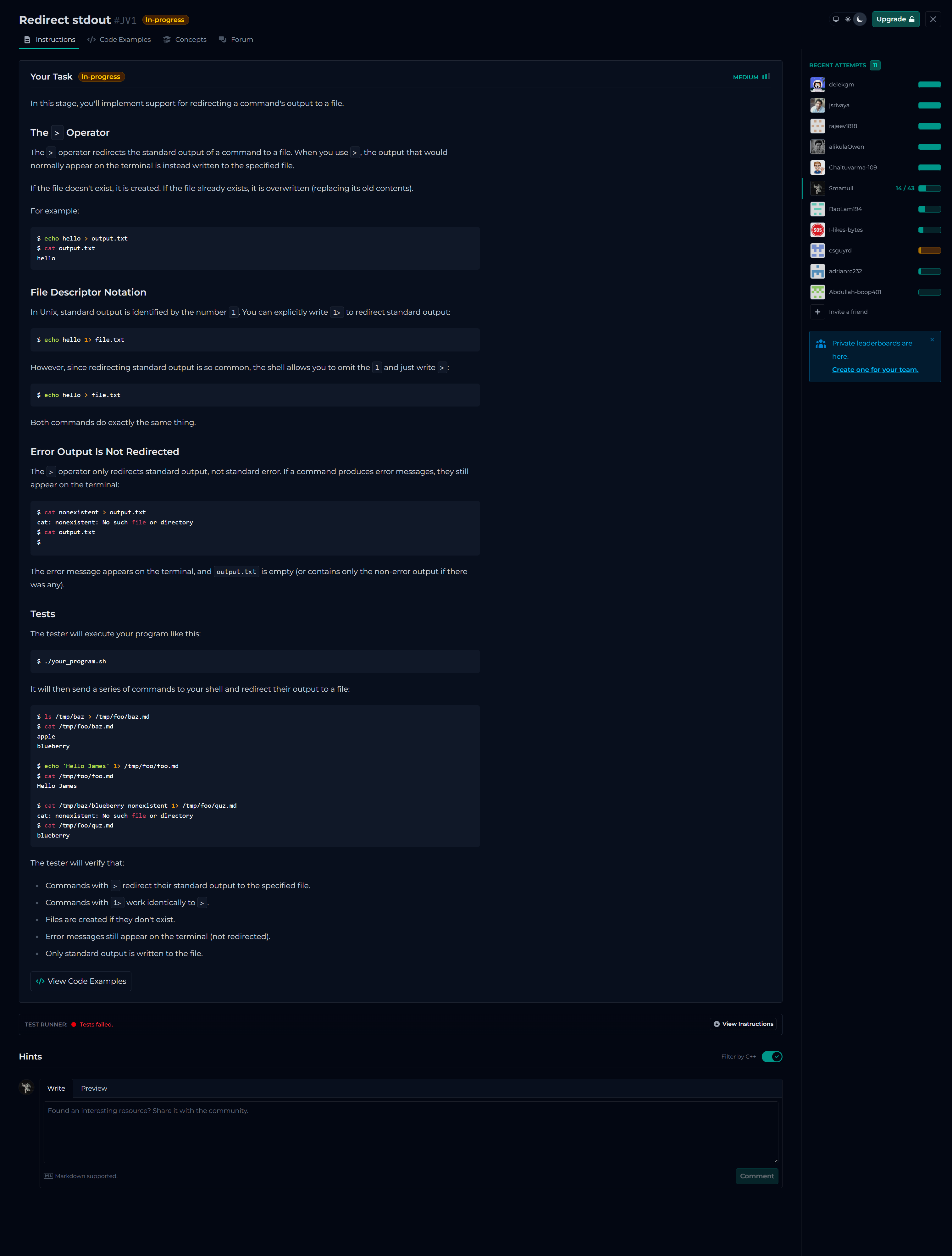Follow 'Create one for your team' link

point(875,370)
